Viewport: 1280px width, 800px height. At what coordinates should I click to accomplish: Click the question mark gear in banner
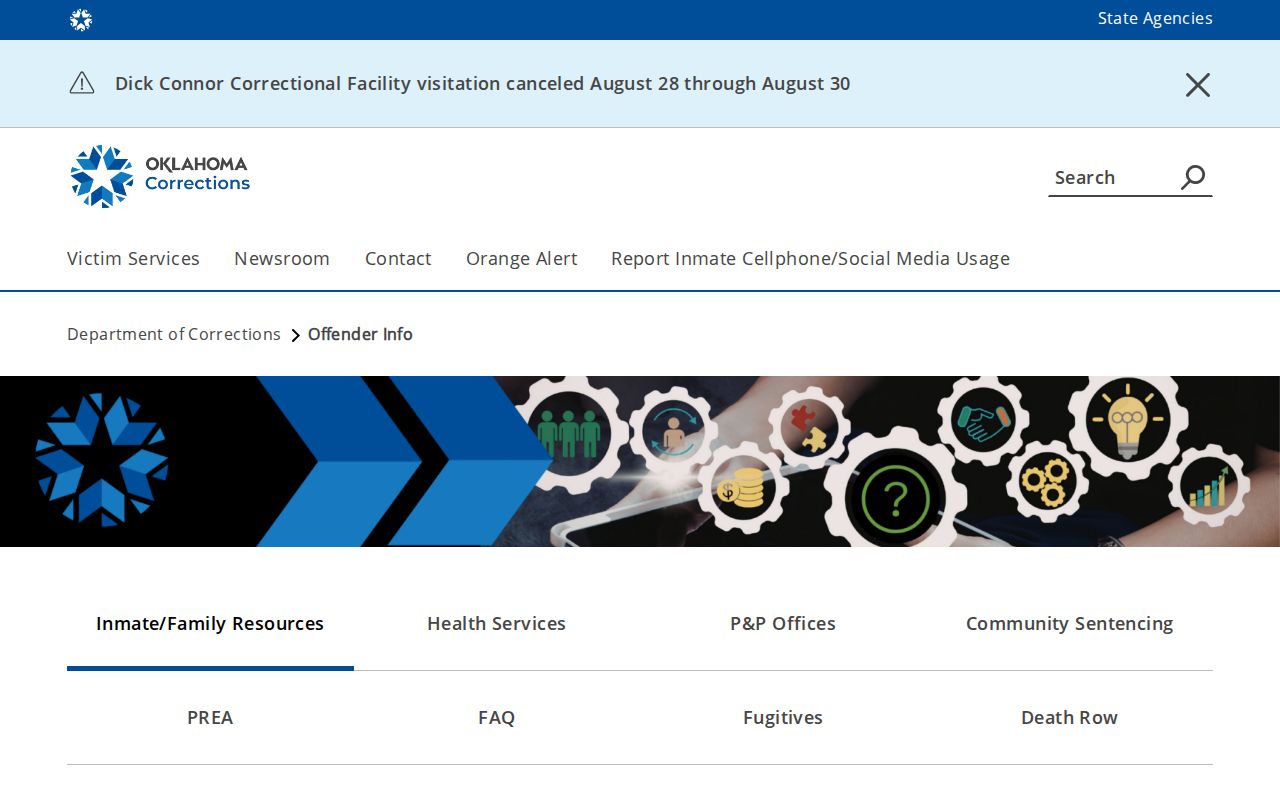pos(895,497)
